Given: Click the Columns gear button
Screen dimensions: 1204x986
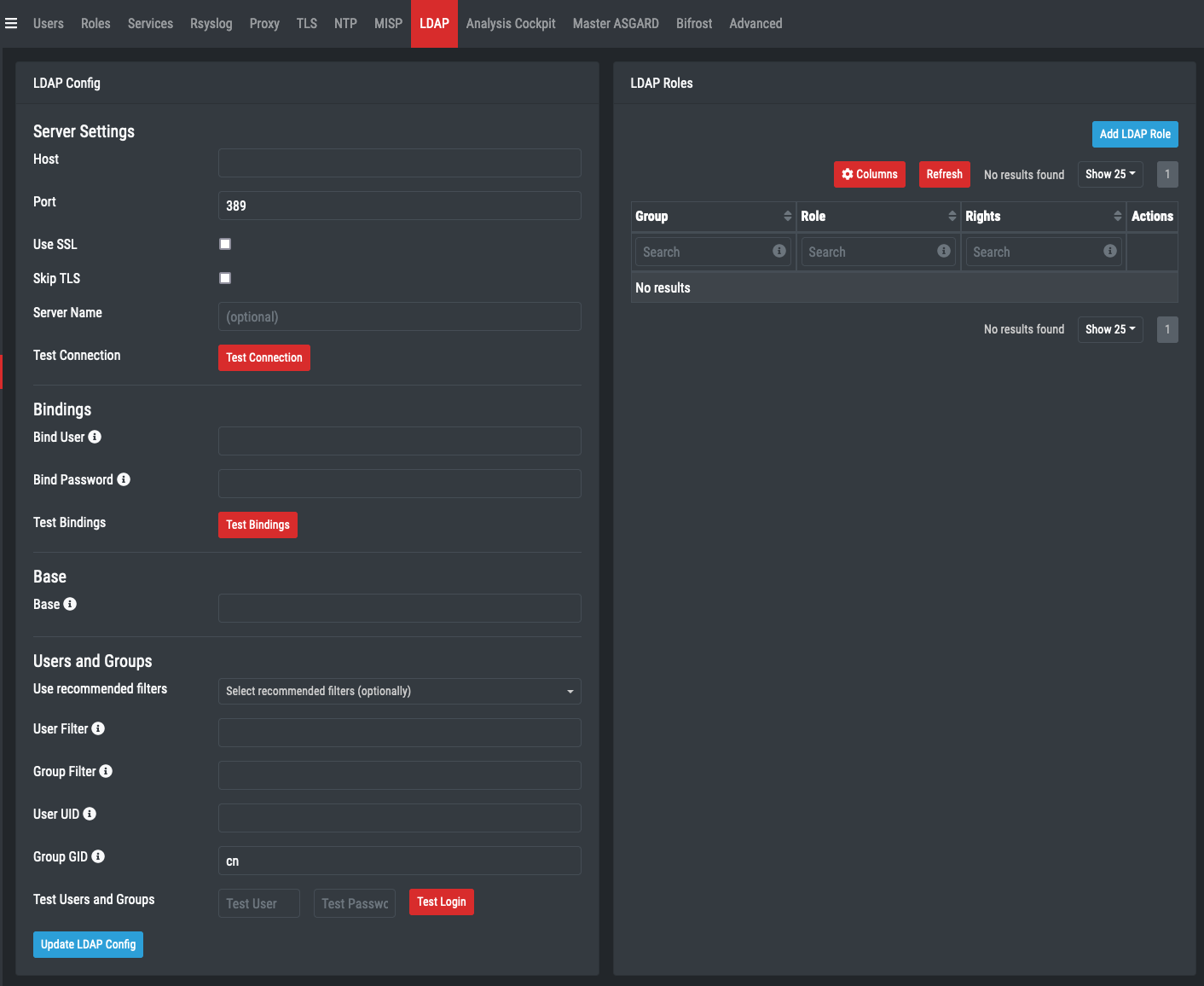Looking at the screenshot, I should pos(869,174).
